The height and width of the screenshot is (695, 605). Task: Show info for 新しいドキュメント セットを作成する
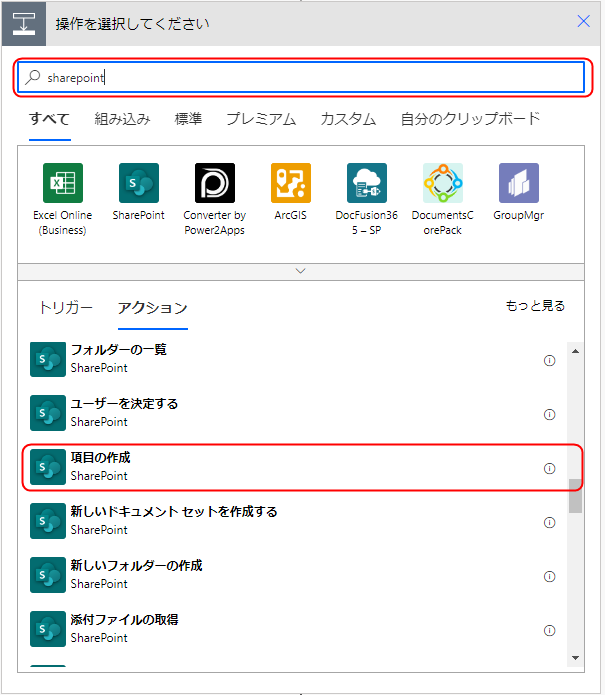549,523
